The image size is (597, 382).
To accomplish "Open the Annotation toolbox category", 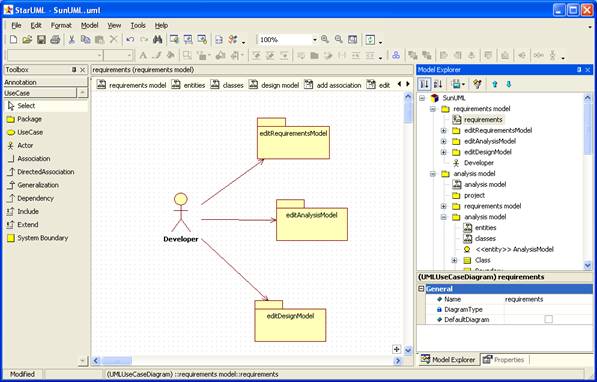I will pos(46,82).
